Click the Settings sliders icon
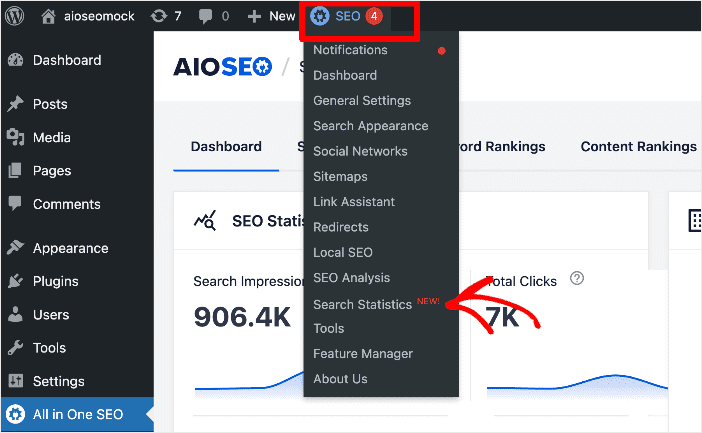Image resolution: width=702 pixels, height=433 pixels. 15,381
